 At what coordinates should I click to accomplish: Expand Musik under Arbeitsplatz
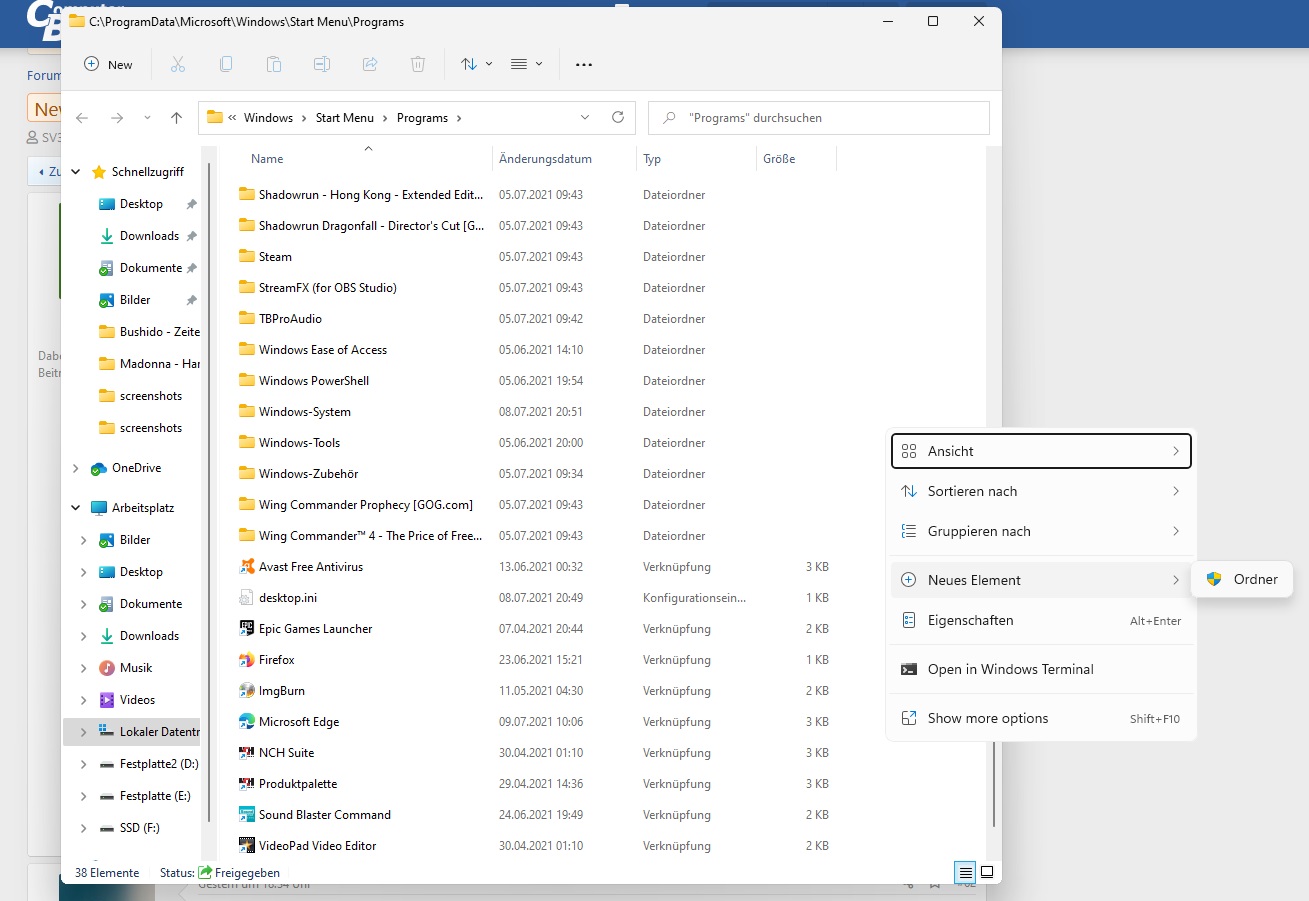point(84,668)
